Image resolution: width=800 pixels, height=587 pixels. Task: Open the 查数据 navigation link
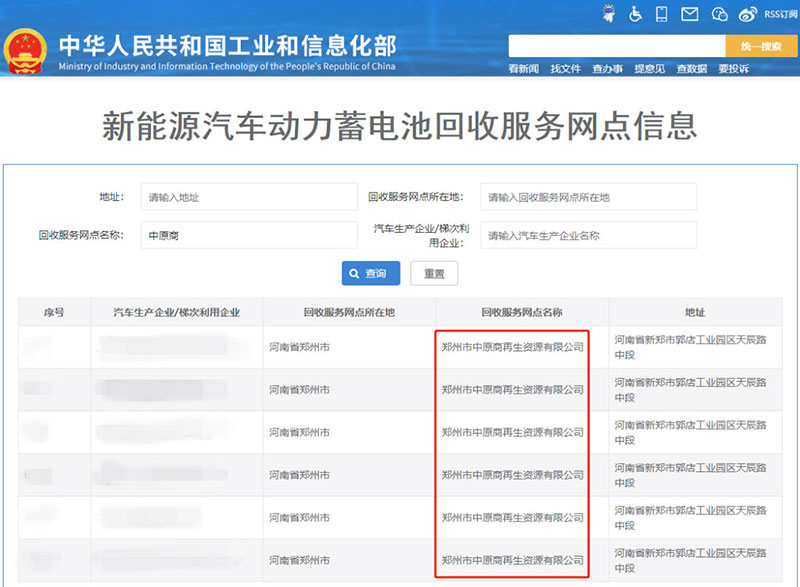pos(692,69)
